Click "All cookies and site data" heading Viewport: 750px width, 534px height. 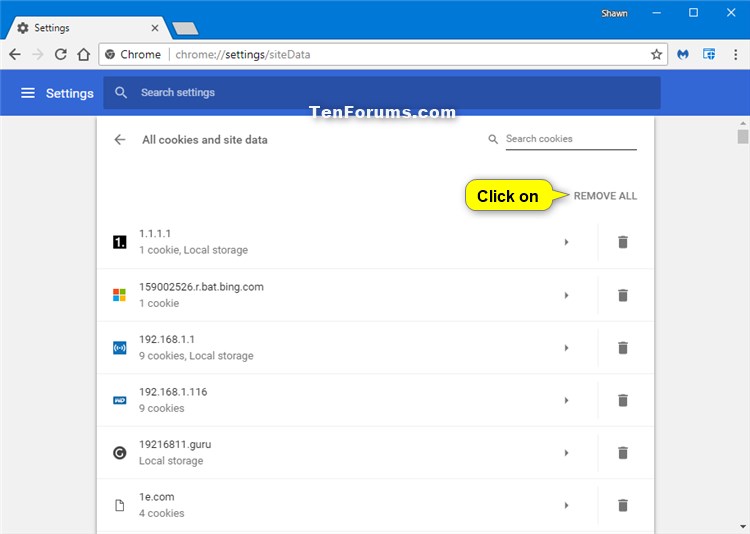[x=205, y=140]
